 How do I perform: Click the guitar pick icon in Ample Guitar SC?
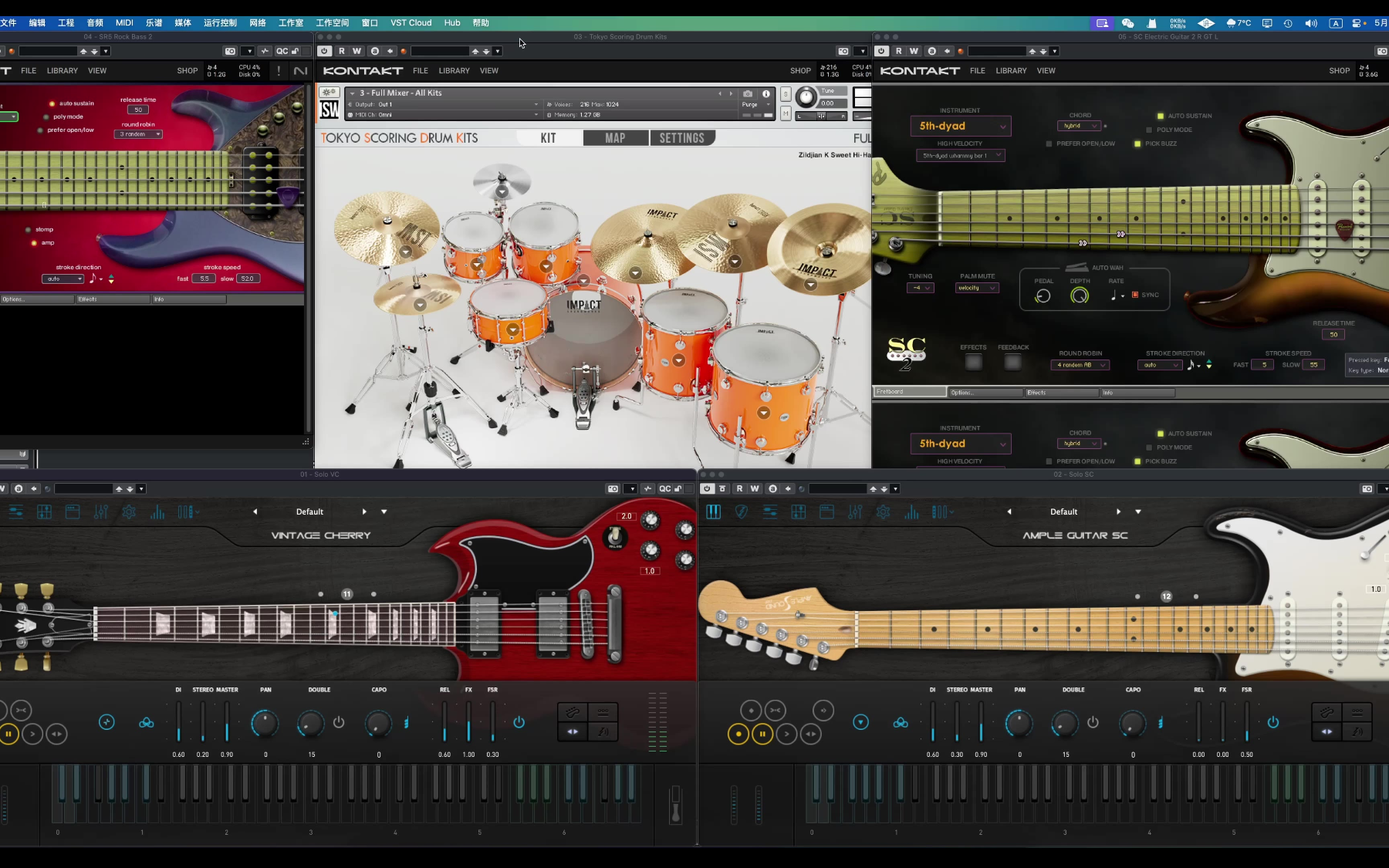[x=742, y=512]
